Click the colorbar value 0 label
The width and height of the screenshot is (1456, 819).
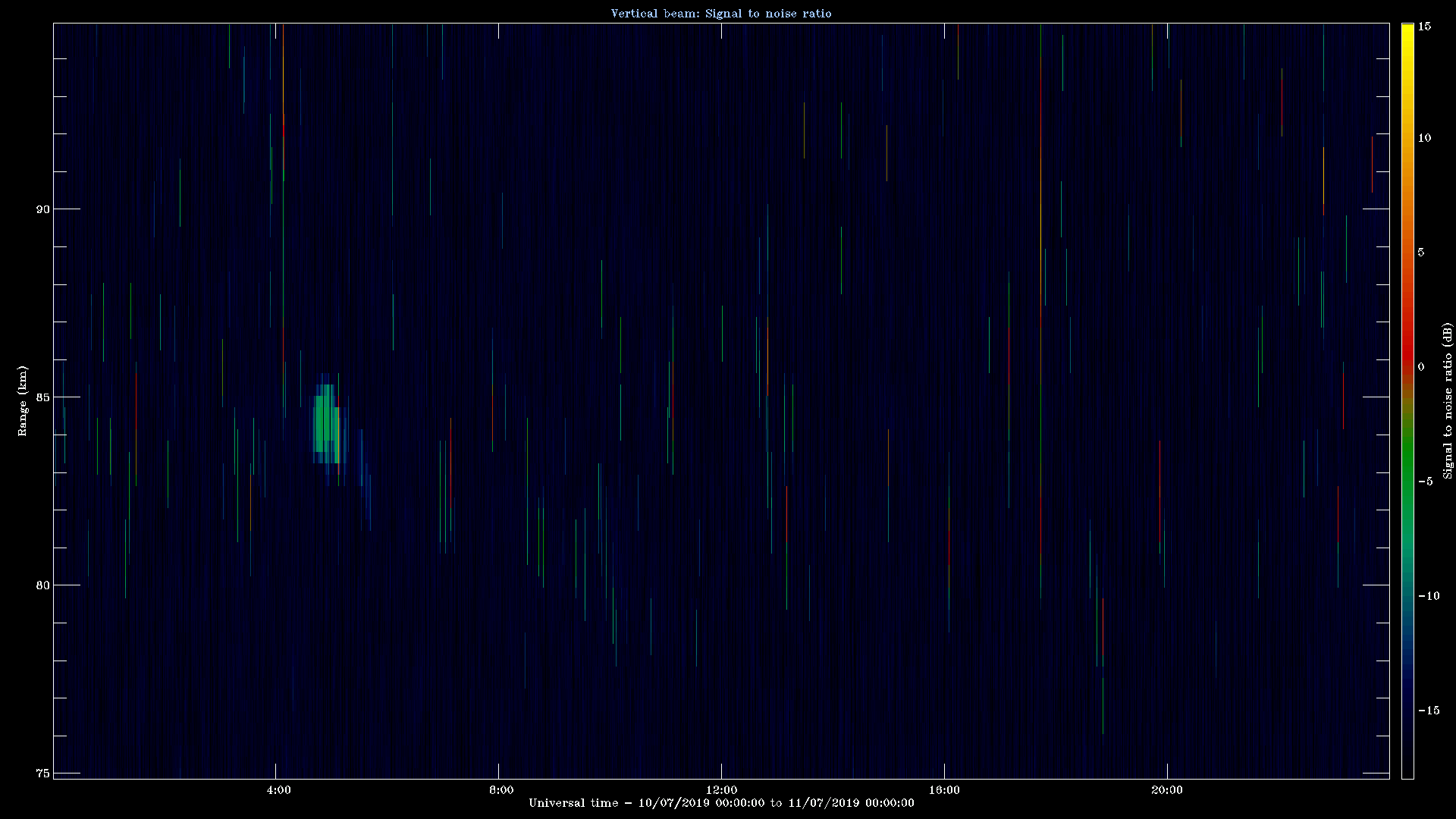pos(1421,367)
